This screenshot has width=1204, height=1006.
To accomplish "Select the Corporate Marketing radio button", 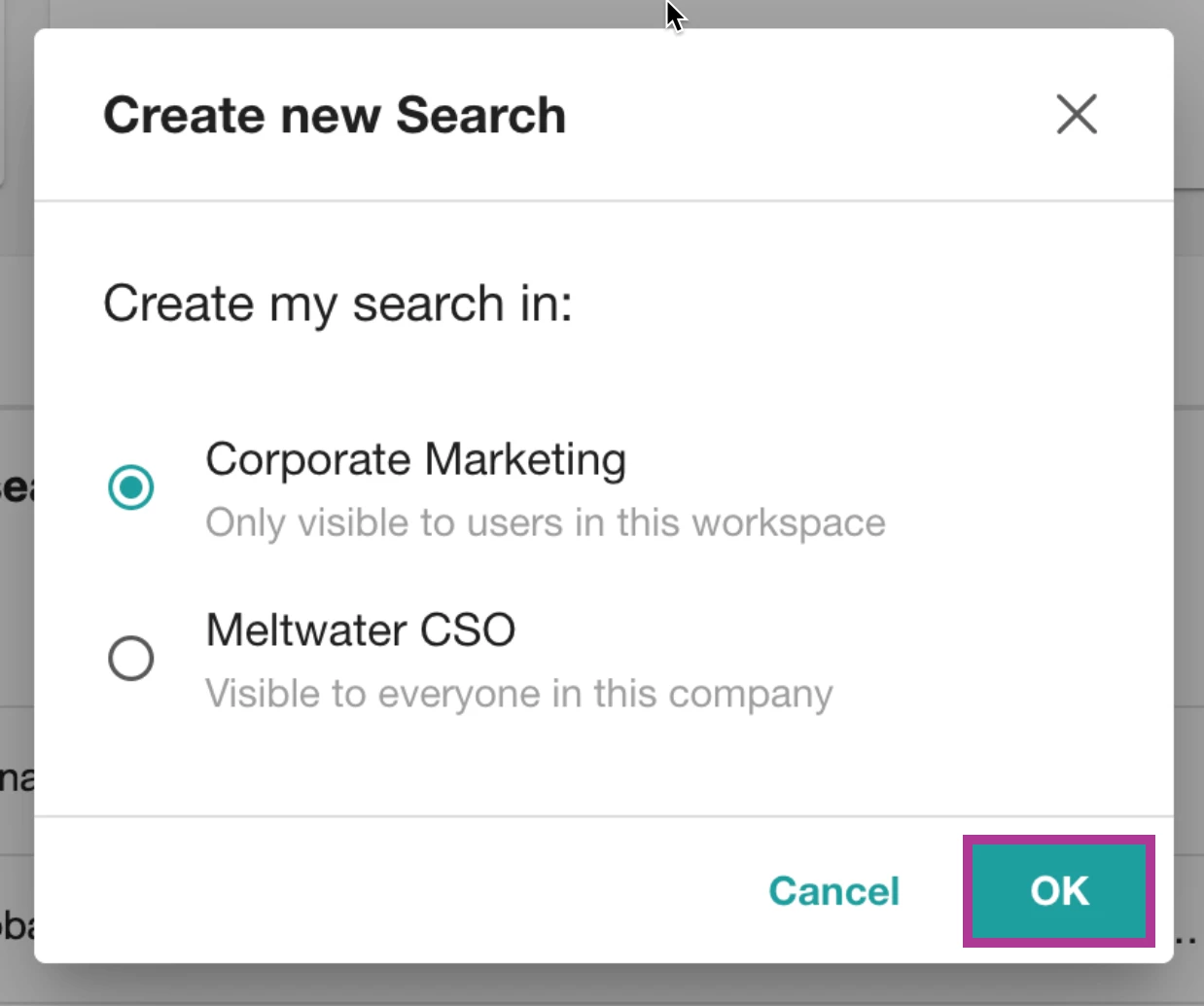I will 131,487.
